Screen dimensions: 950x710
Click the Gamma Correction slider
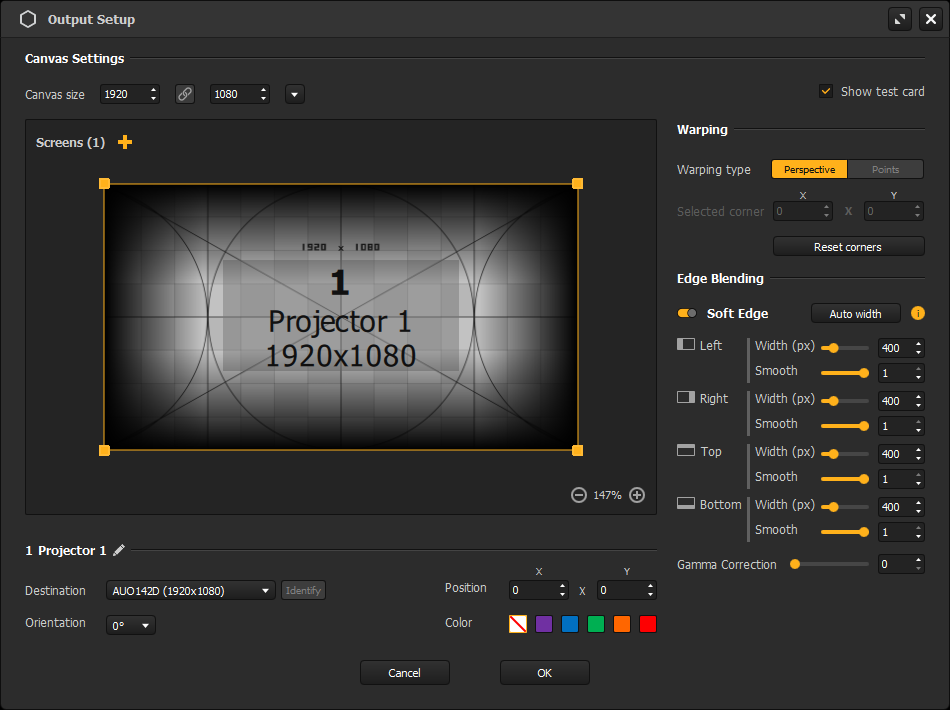829,564
